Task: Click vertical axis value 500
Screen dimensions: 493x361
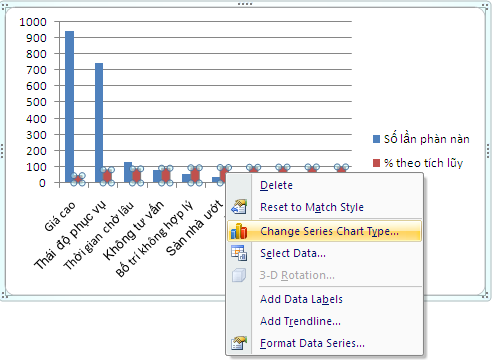Action: coord(36,102)
